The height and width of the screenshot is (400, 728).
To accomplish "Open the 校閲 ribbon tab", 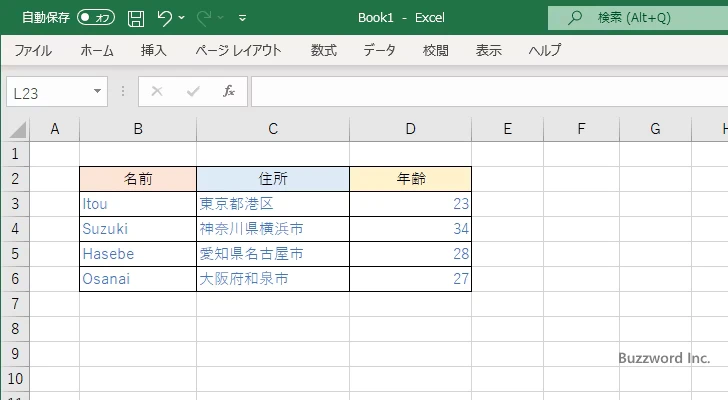I will [x=436, y=50].
